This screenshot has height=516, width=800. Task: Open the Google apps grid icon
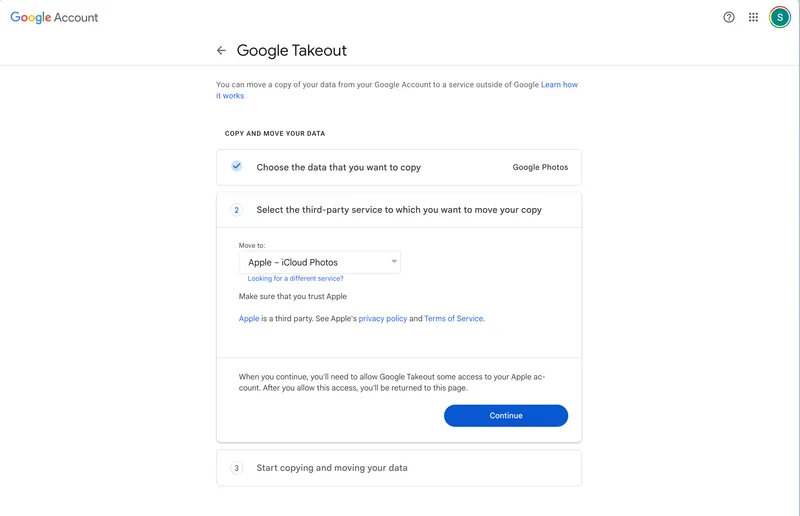click(x=753, y=17)
